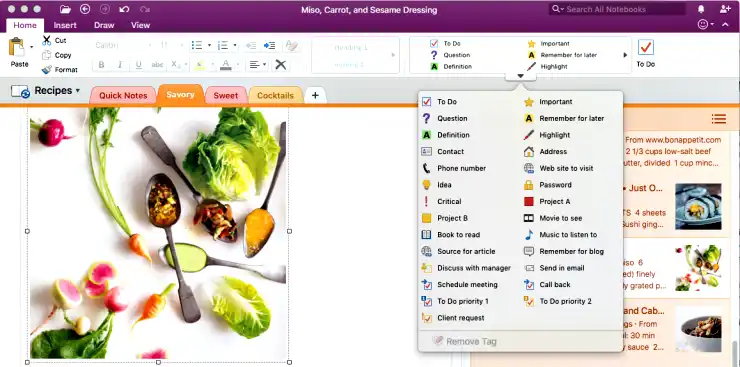Clear formatting eraser icon

coord(292,46)
